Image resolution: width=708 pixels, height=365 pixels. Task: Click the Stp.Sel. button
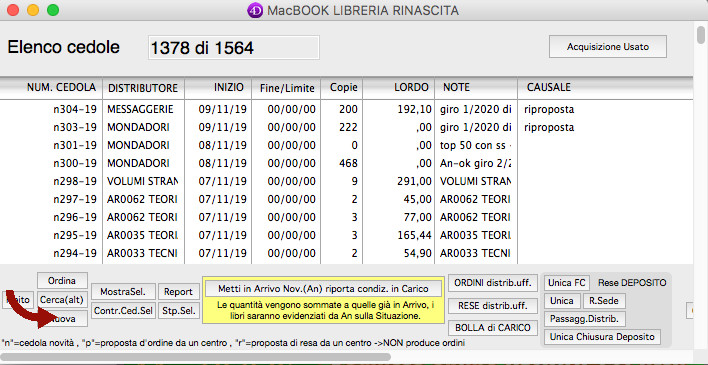pos(178,311)
